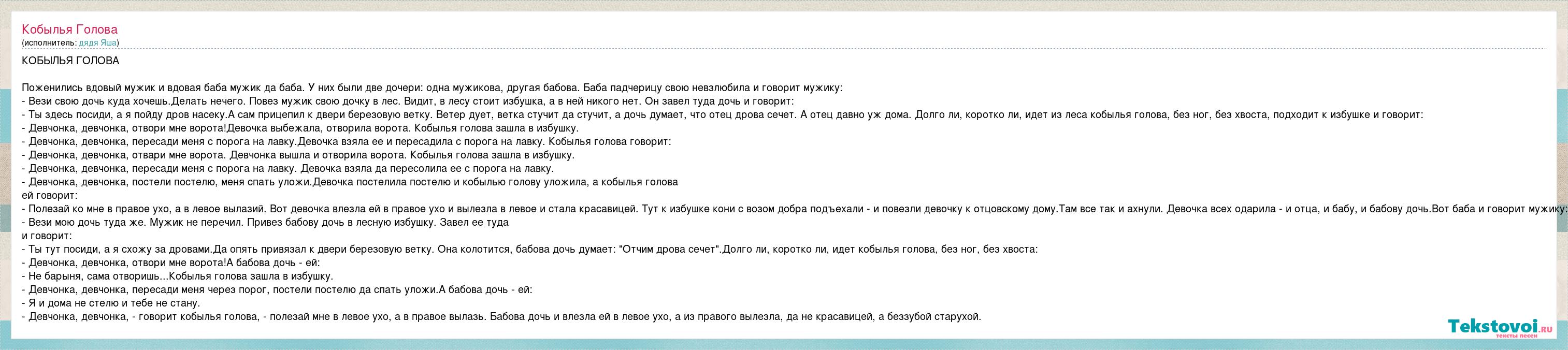Viewport: 1568px width, 350px height.
Task: Click the line 'Ты здесь посиди, а я пойду'
Action: coord(723,114)
